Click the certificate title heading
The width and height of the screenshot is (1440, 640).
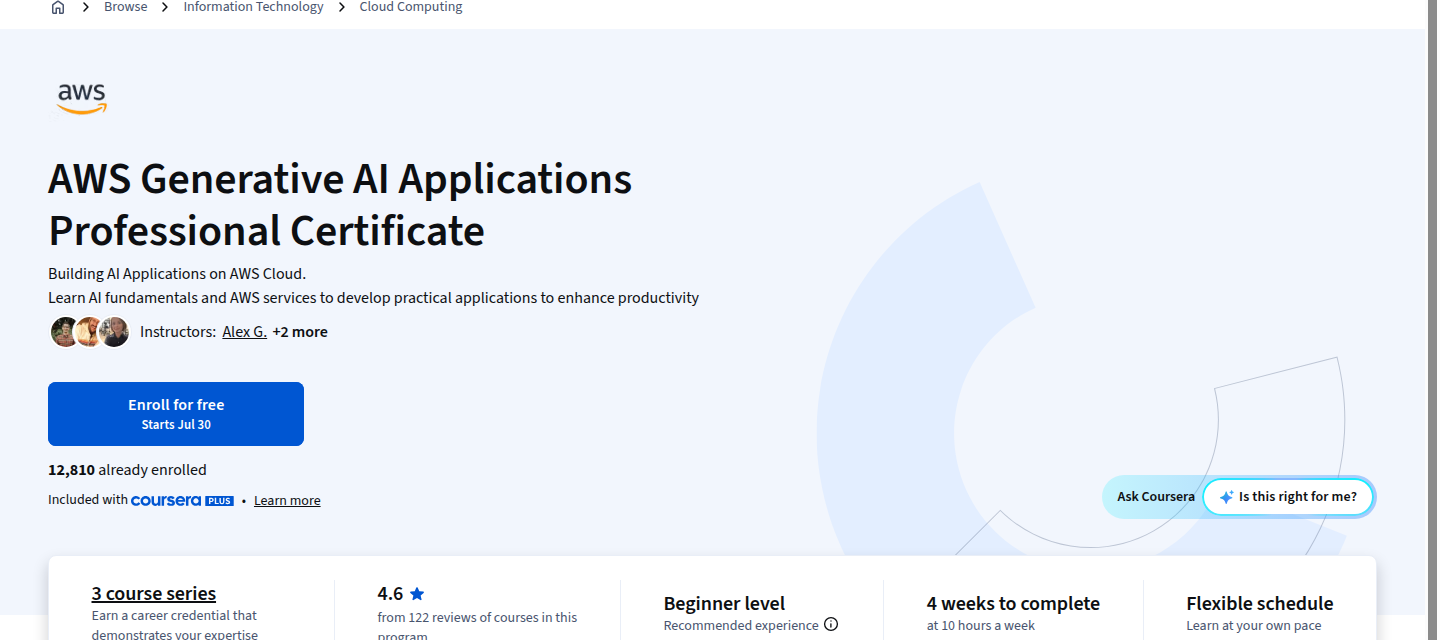pyautogui.click(x=340, y=205)
